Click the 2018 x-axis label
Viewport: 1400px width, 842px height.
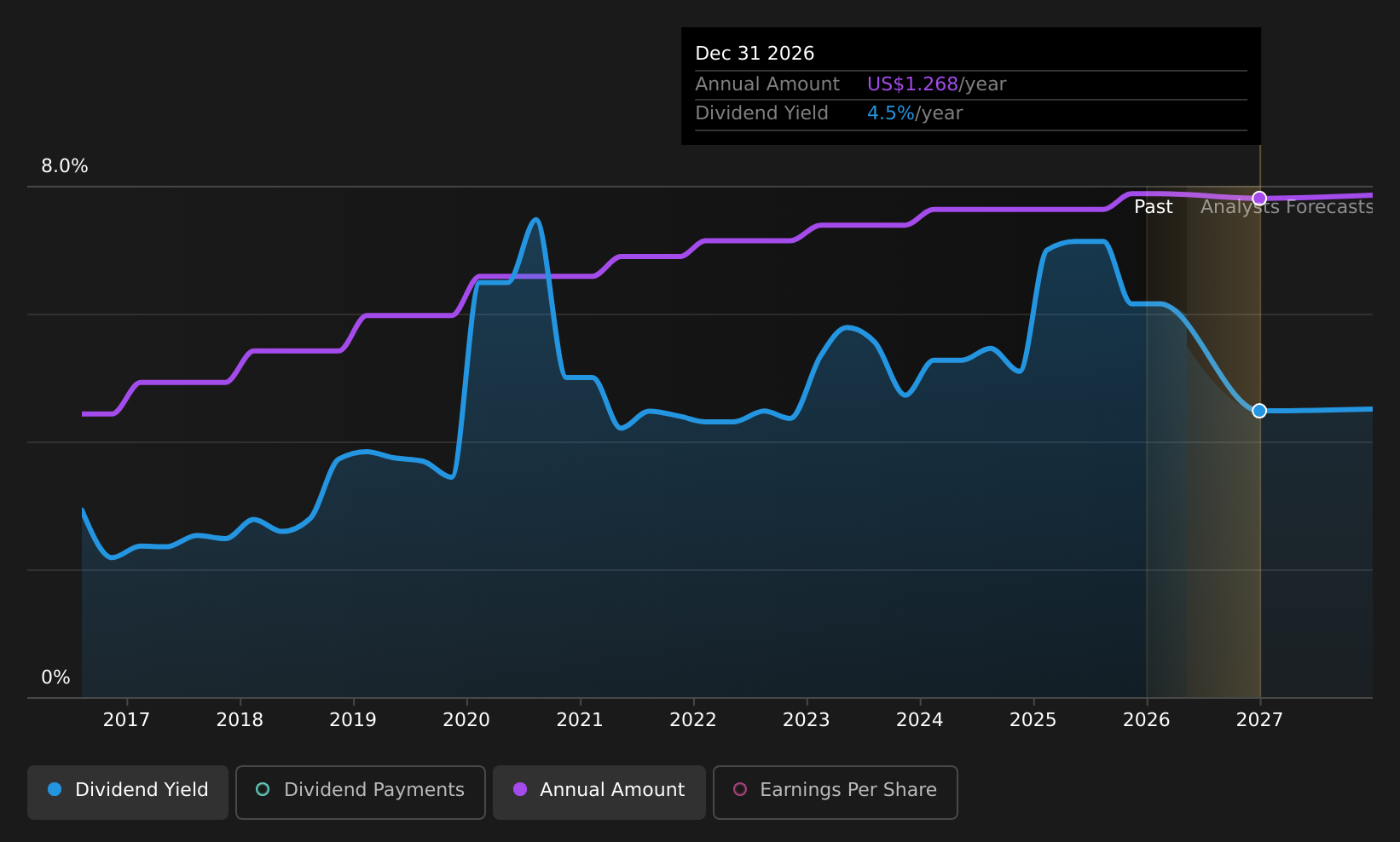[x=240, y=720]
